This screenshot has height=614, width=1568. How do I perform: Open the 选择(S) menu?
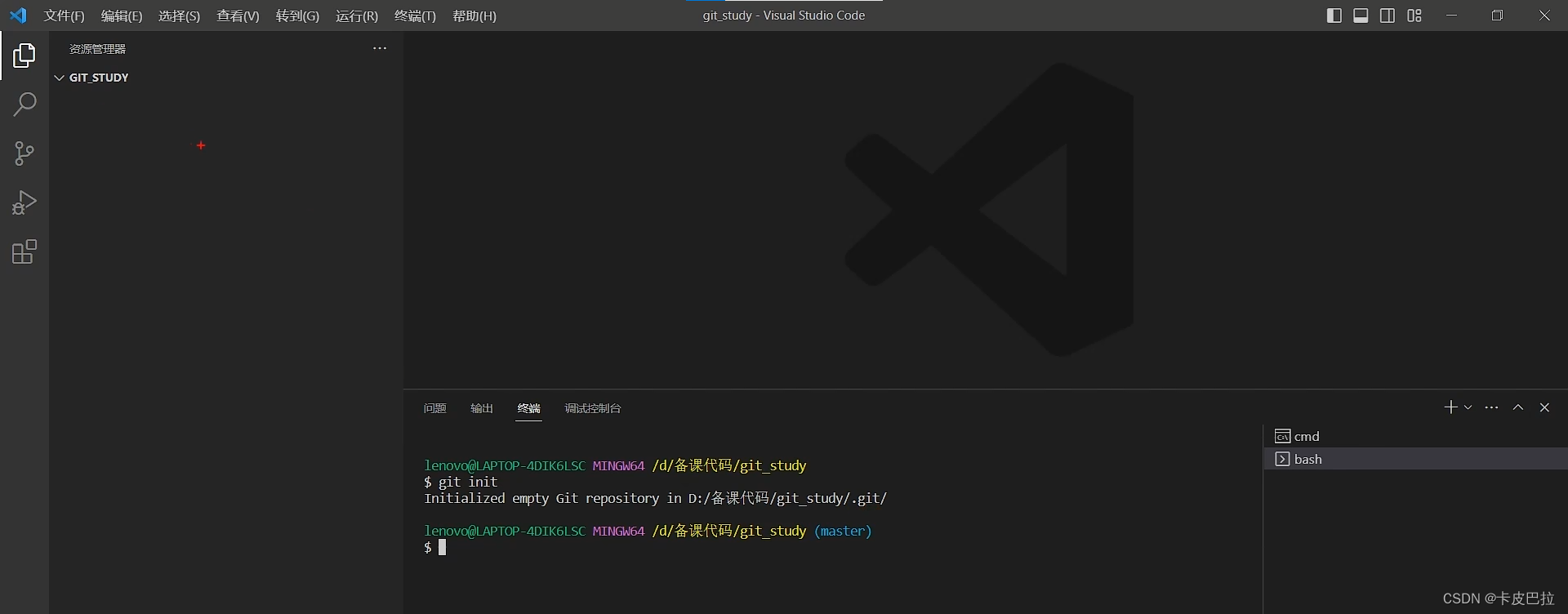point(179,16)
